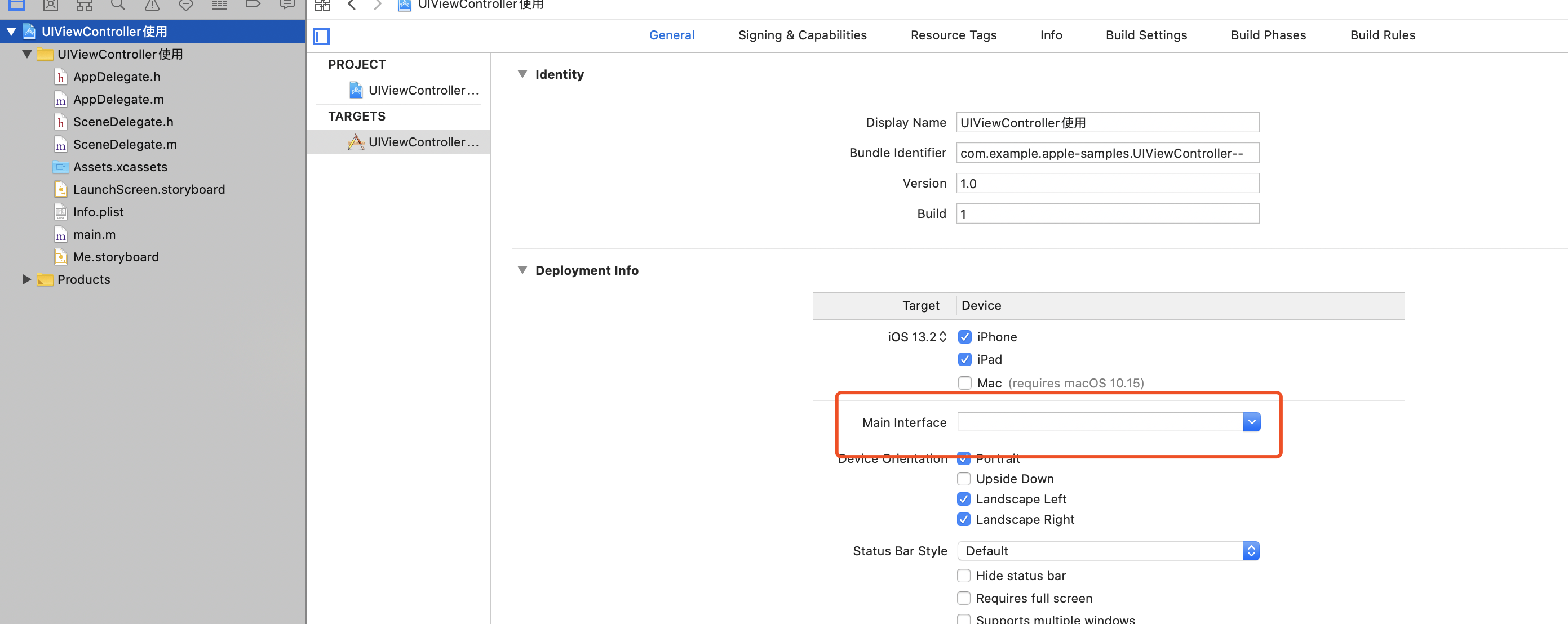
Task: Collapse the root project disclosure triangle
Action: 12,31
